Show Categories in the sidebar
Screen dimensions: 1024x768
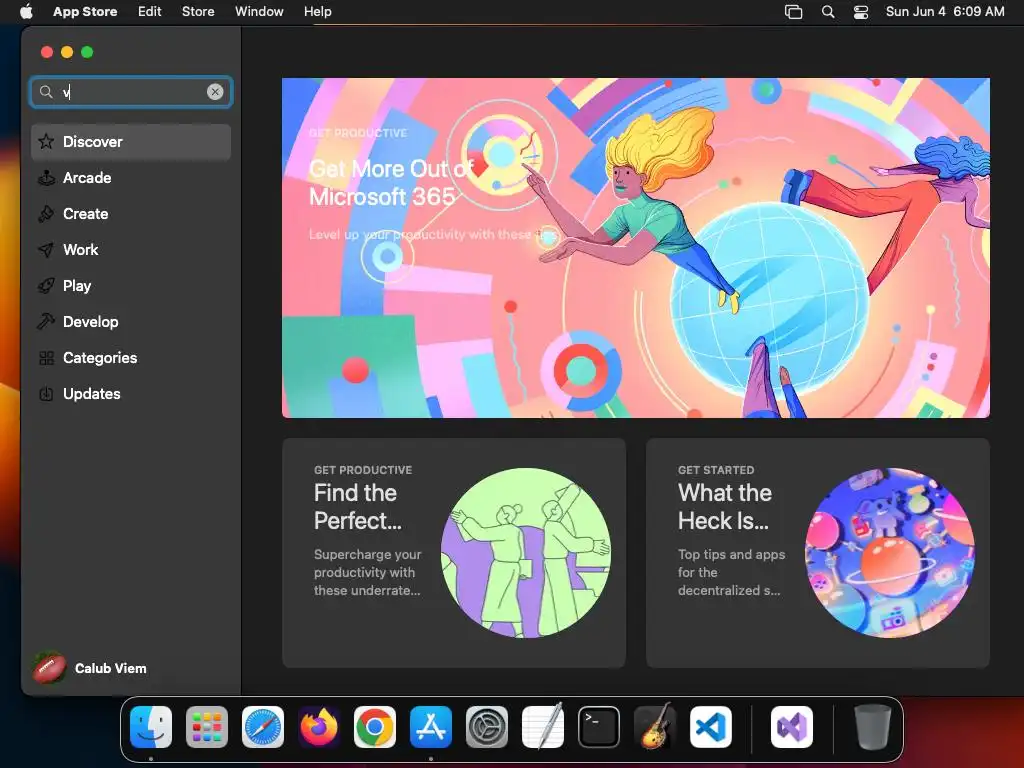coord(131,357)
